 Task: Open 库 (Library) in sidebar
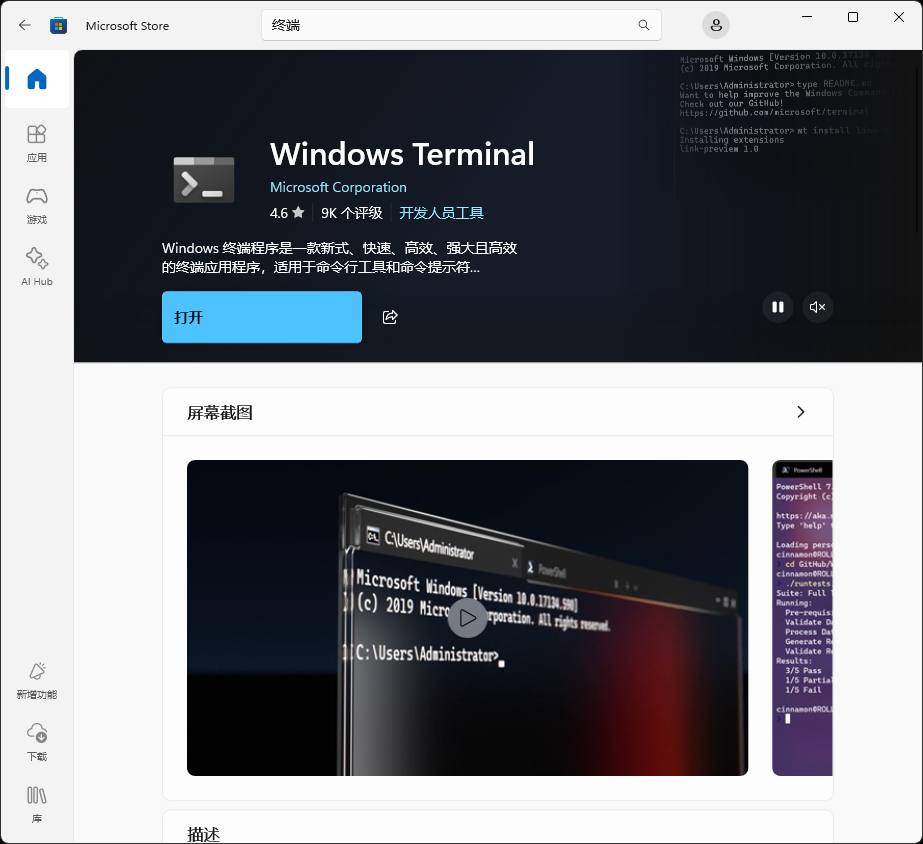click(37, 803)
